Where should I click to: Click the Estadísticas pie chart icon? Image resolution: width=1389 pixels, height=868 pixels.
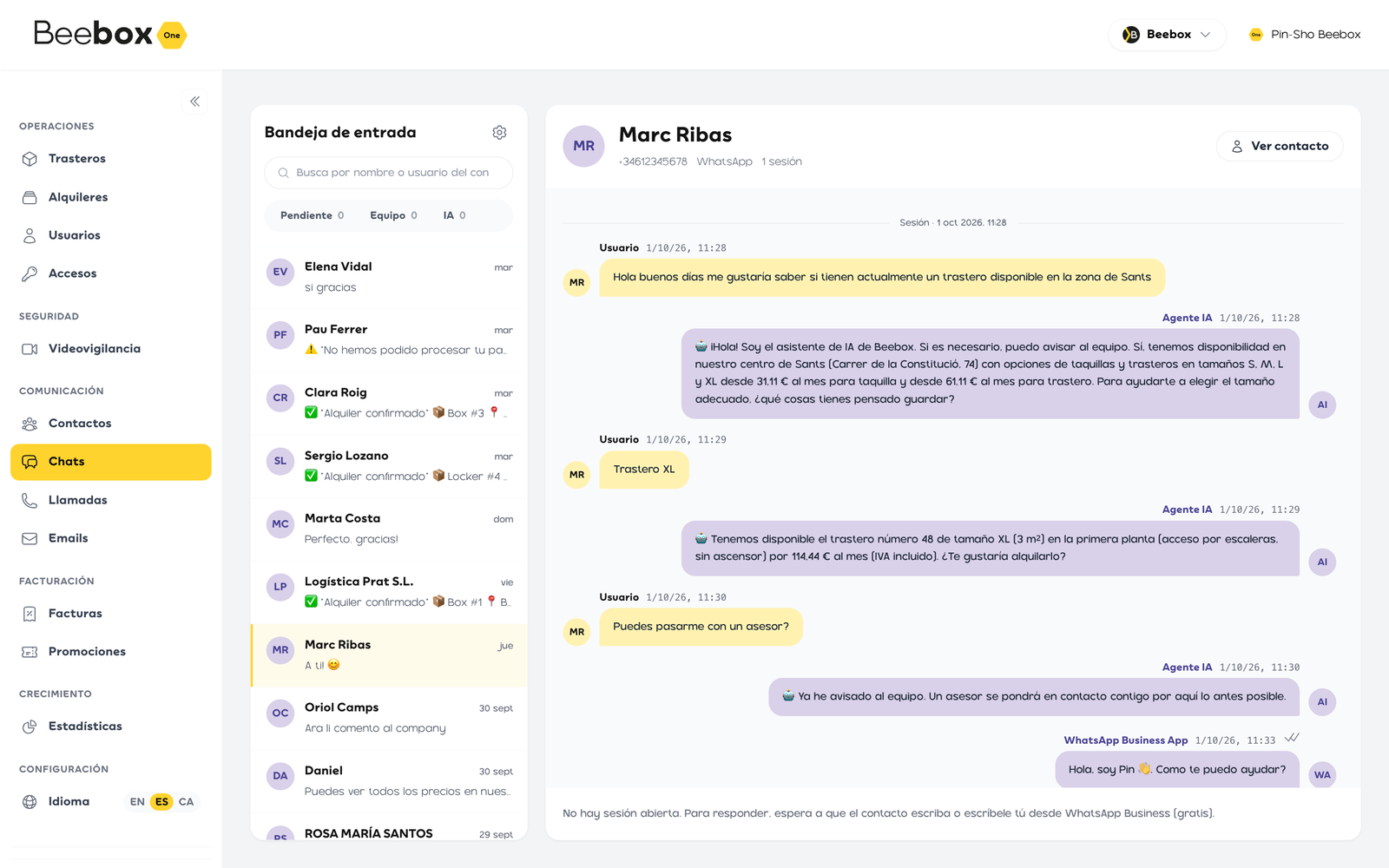click(x=30, y=727)
